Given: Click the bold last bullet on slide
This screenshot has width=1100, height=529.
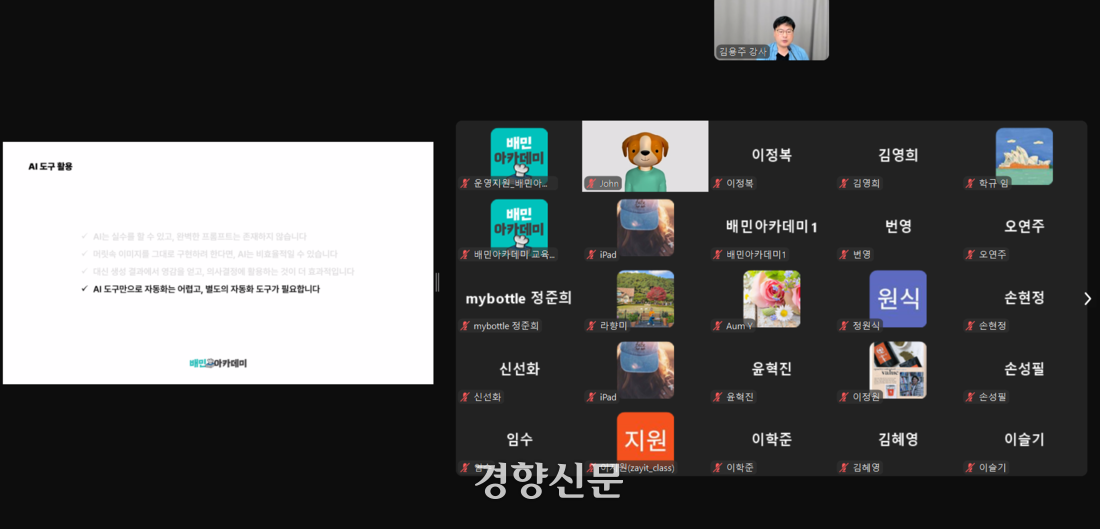Looking at the screenshot, I should tap(206, 289).
